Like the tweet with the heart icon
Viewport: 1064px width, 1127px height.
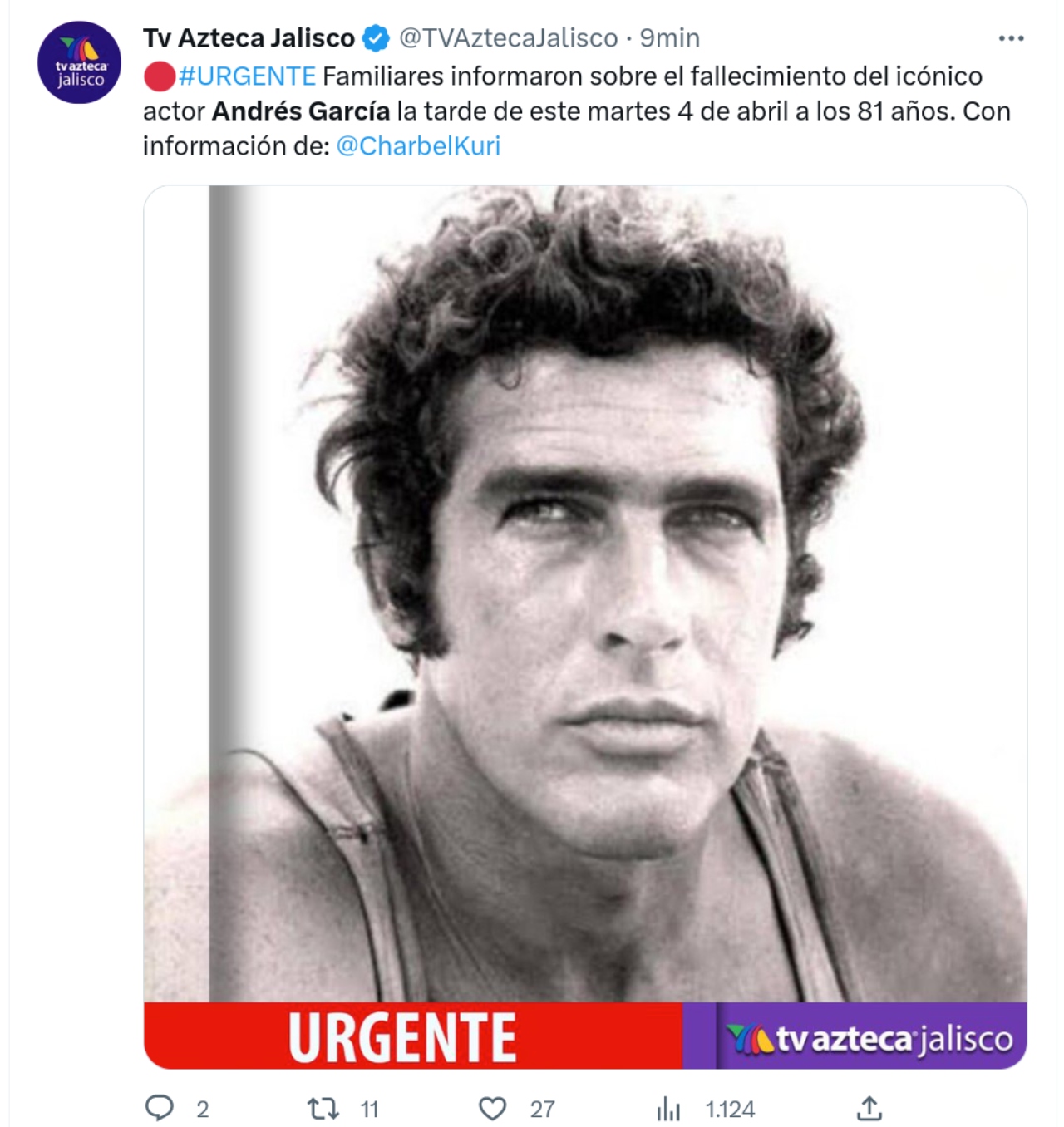pyautogui.click(x=493, y=1109)
